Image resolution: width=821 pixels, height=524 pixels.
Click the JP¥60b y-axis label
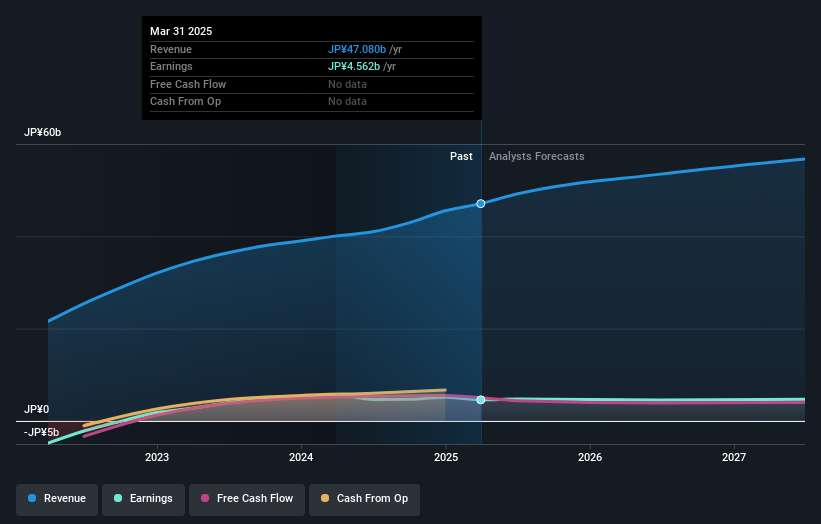point(42,132)
